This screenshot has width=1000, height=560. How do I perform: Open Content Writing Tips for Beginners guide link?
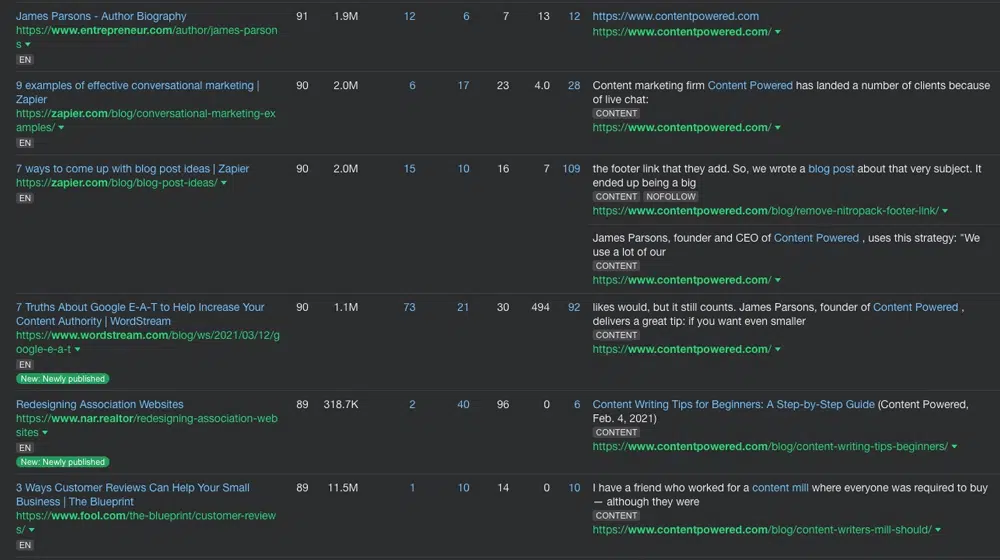click(x=733, y=404)
